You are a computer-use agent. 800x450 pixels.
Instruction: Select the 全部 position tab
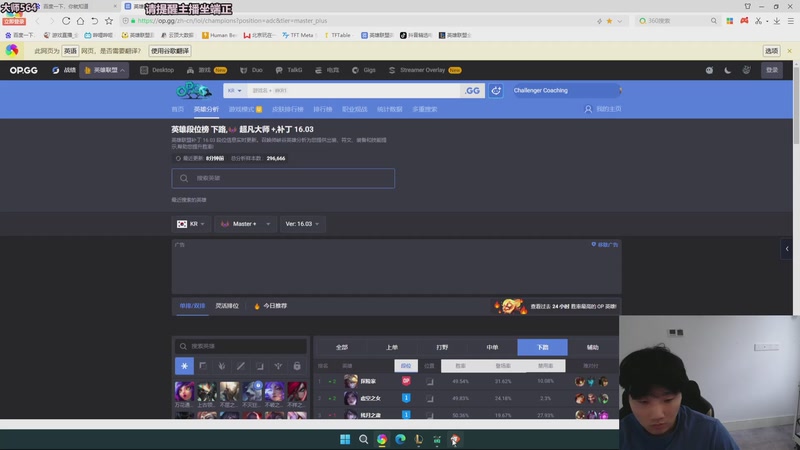(342, 347)
